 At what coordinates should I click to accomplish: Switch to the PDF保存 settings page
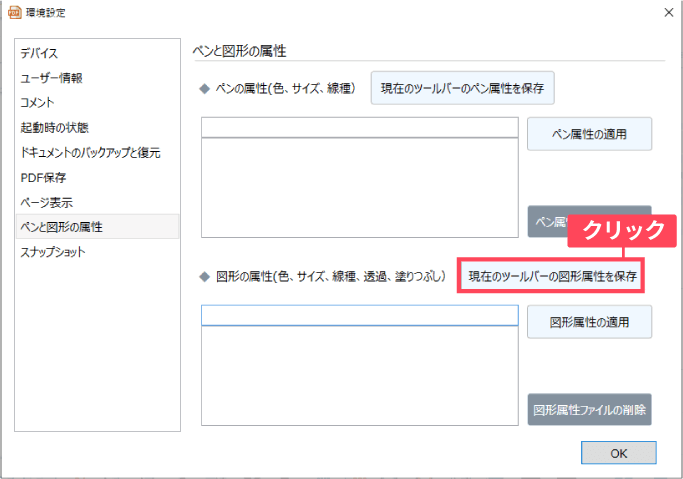(x=43, y=177)
